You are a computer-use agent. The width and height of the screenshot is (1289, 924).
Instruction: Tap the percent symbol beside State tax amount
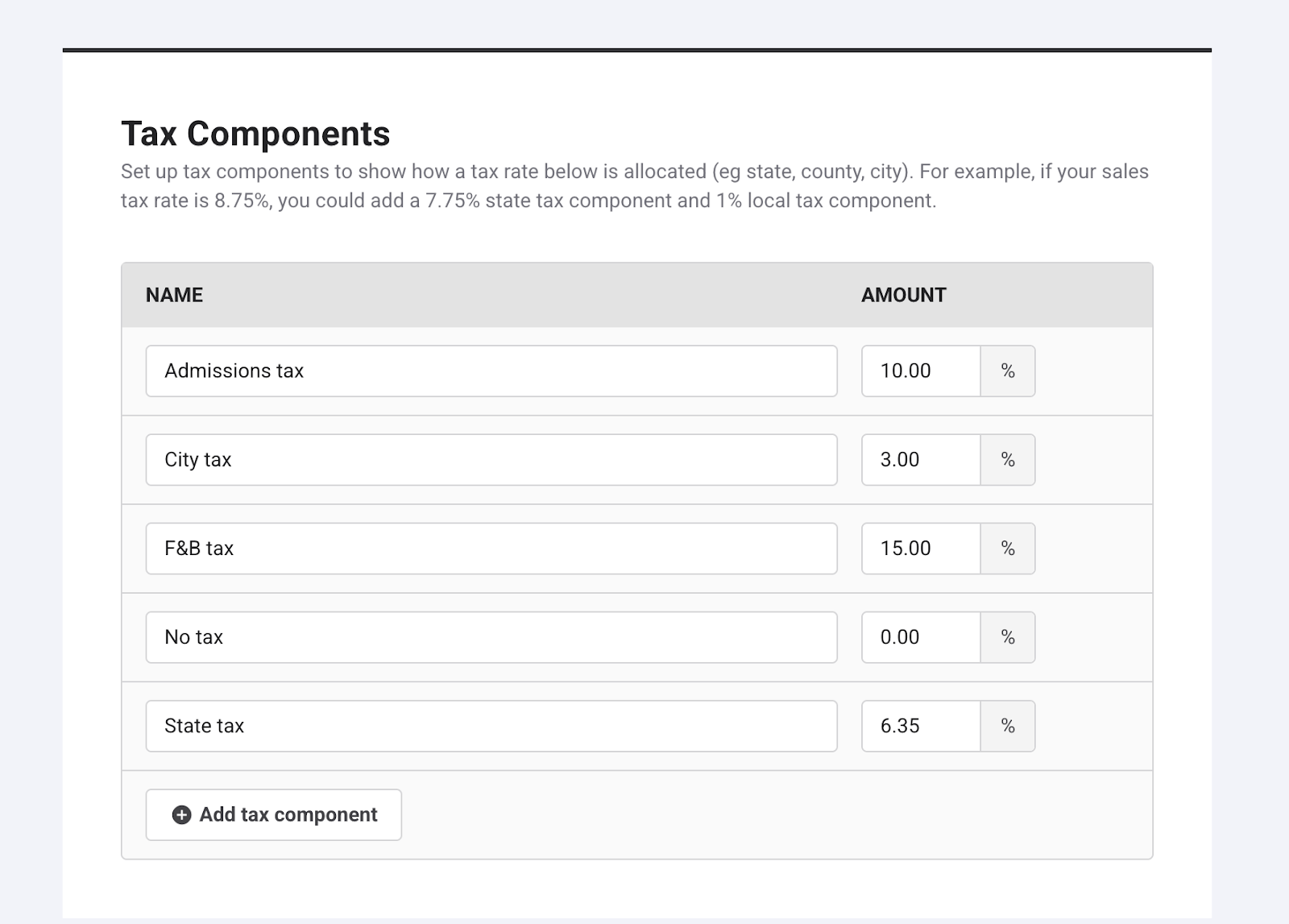1007,726
